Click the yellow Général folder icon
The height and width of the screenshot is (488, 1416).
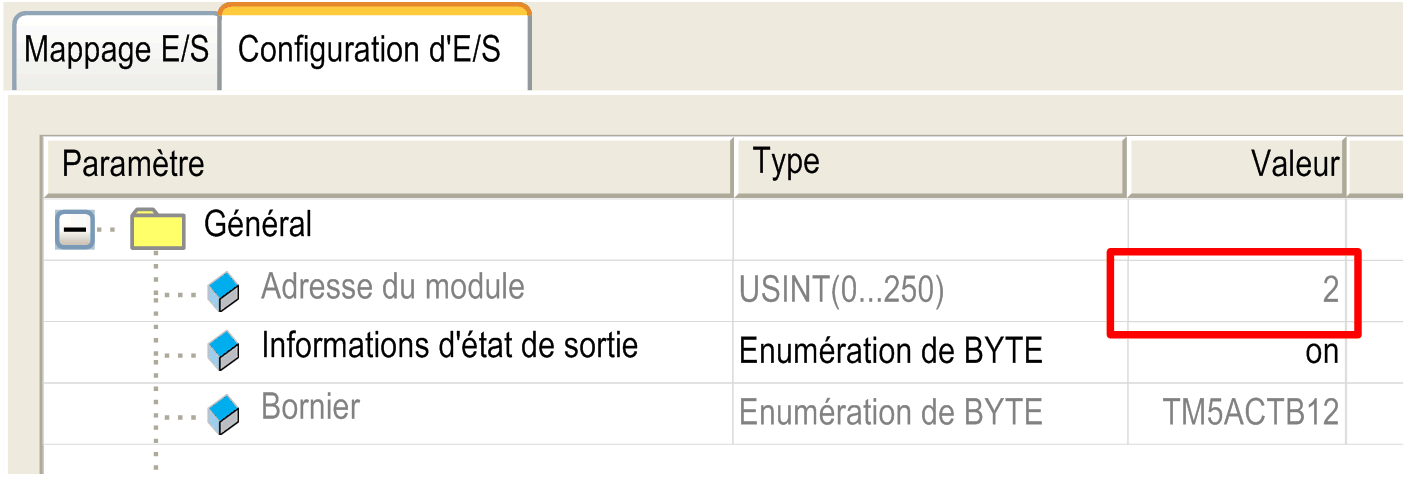157,228
